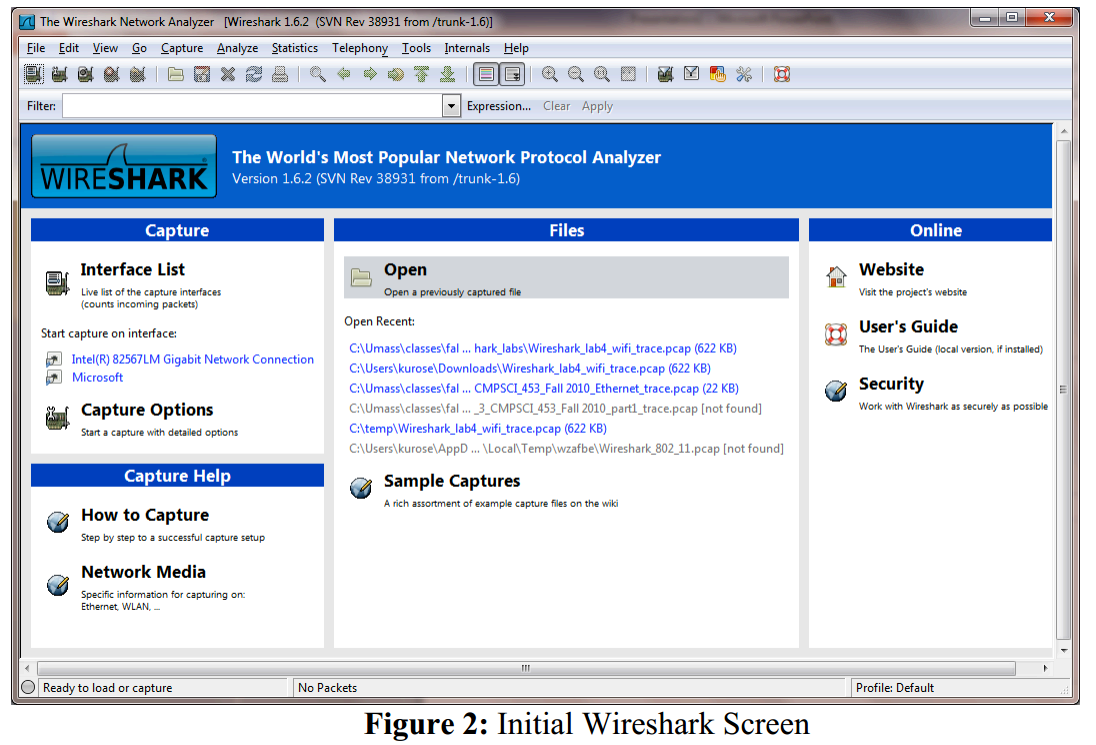The height and width of the screenshot is (745, 1096).
Task: Open the Edit menu
Action: pos(68,48)
